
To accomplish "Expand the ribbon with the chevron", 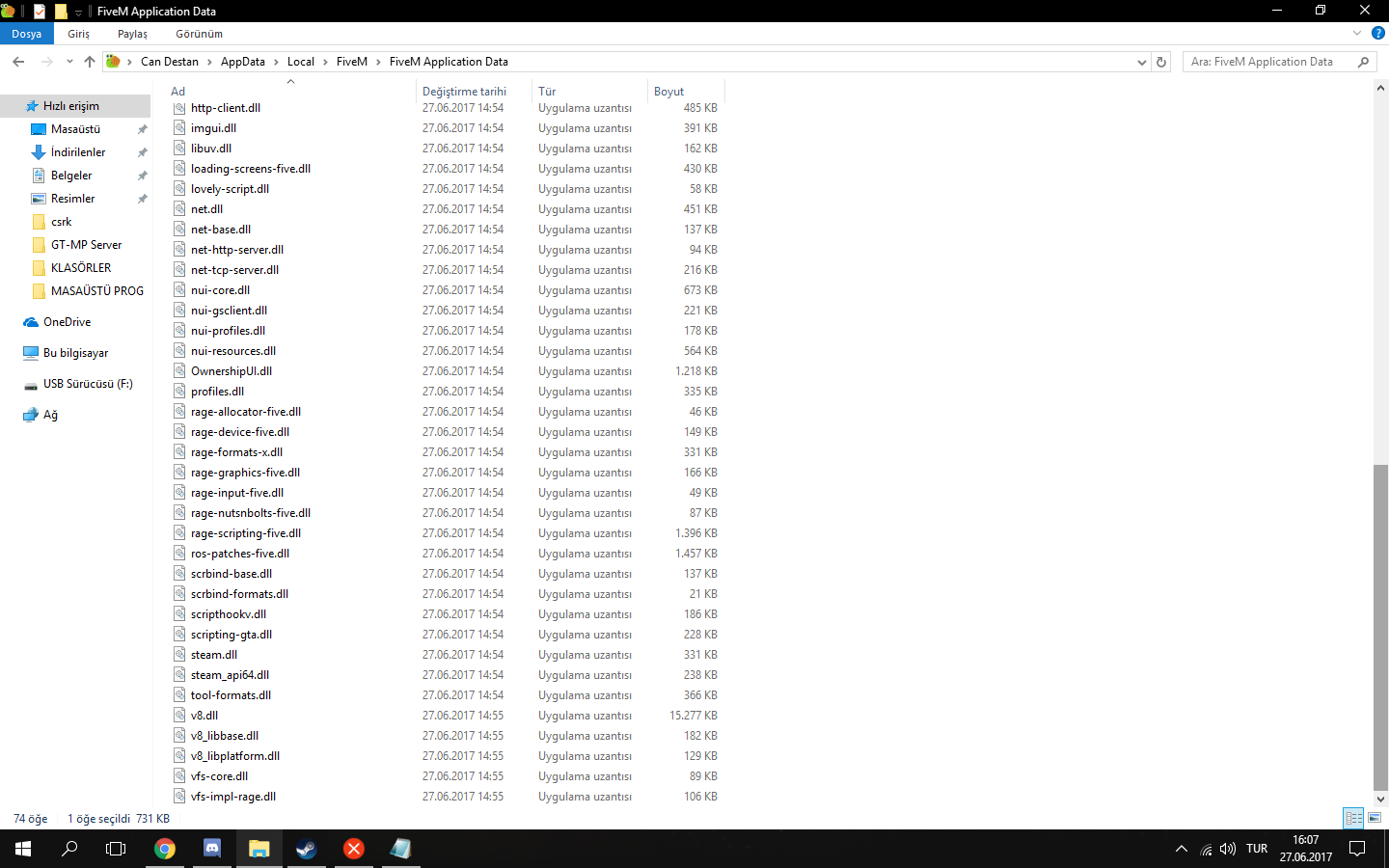I will (1357, 33).
